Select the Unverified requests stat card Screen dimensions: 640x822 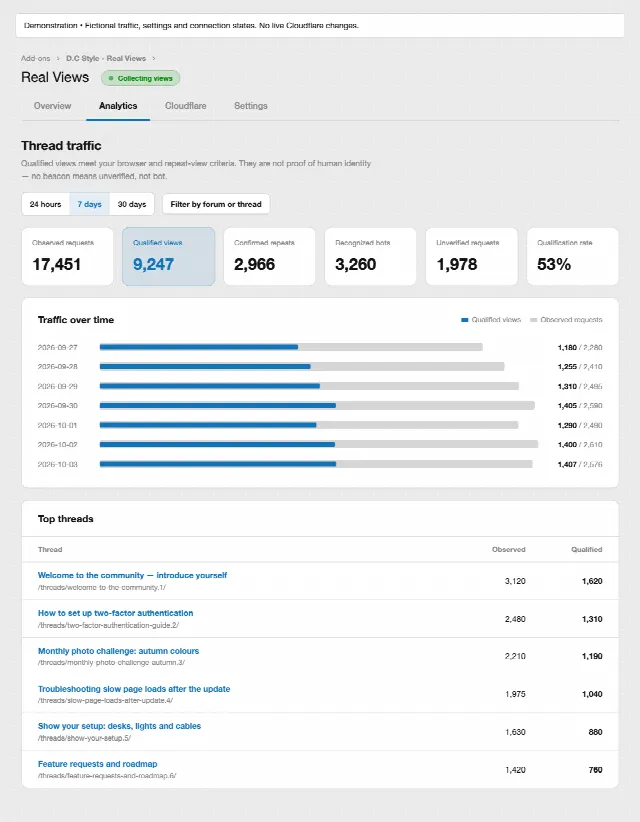tap(472, 256)
